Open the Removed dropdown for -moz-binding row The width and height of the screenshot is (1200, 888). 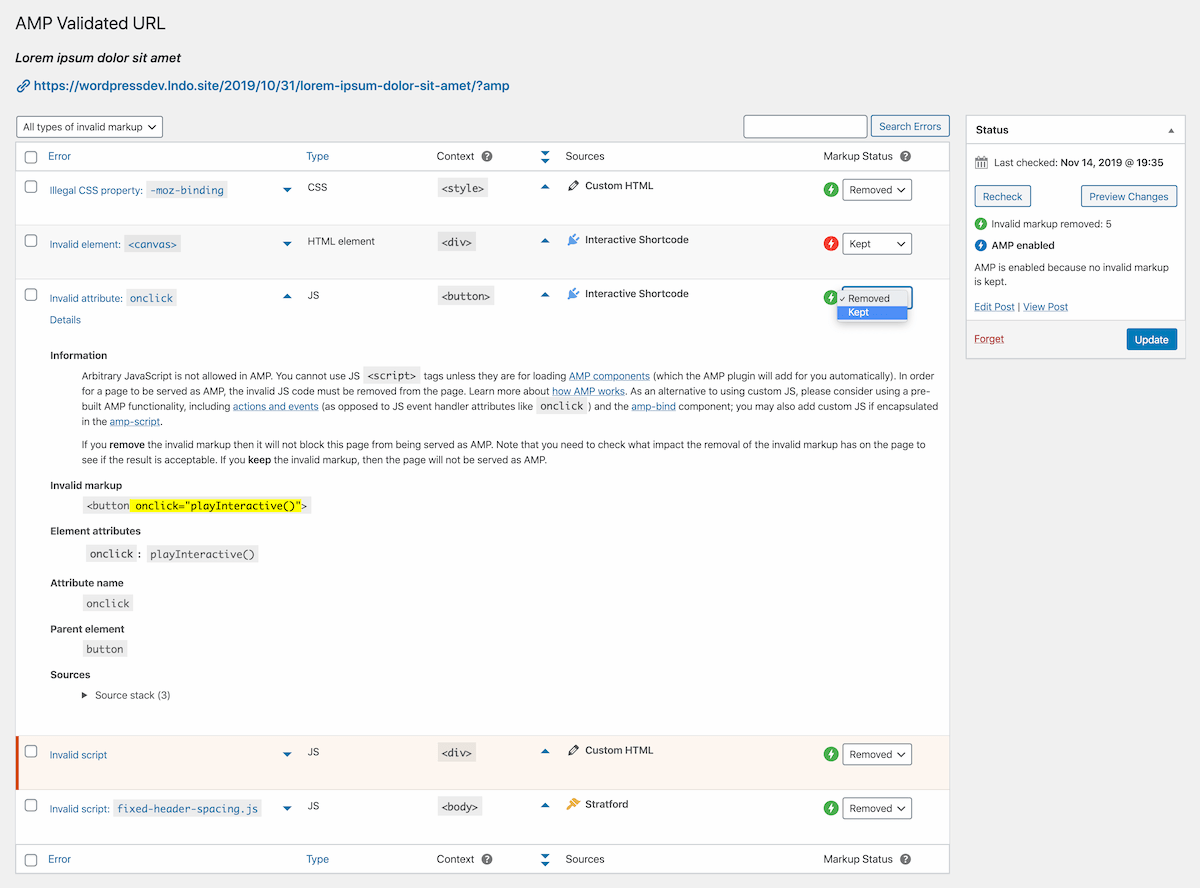[x=877, y=189]
